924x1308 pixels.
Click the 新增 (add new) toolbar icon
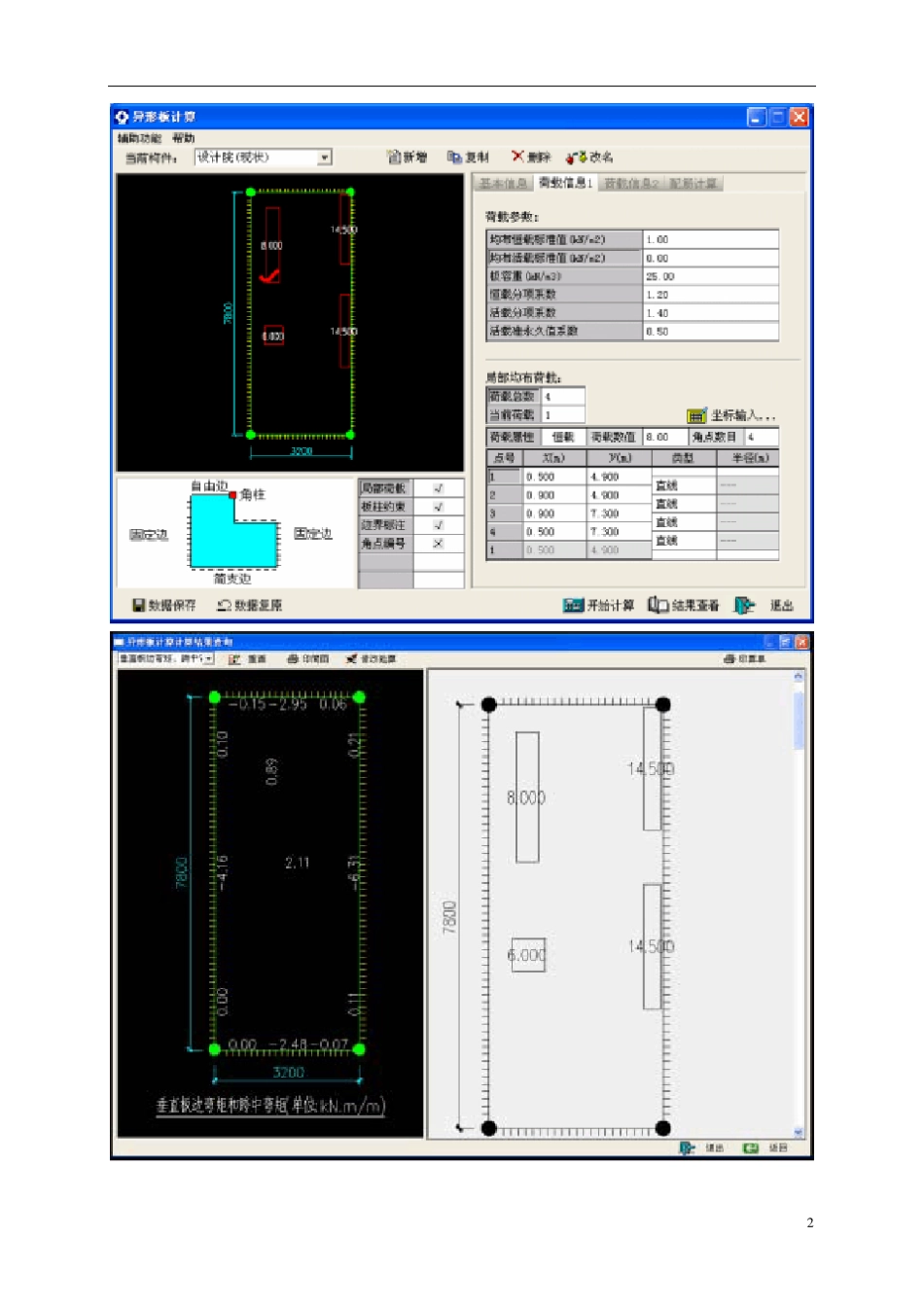click(x=394, y=157)
